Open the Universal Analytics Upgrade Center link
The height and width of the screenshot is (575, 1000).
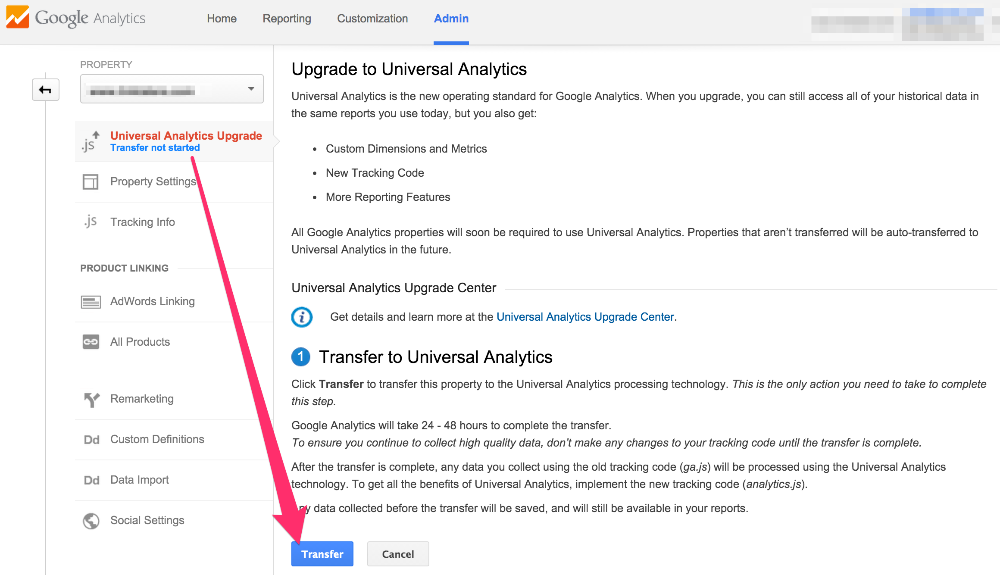[x=585, y=317]
